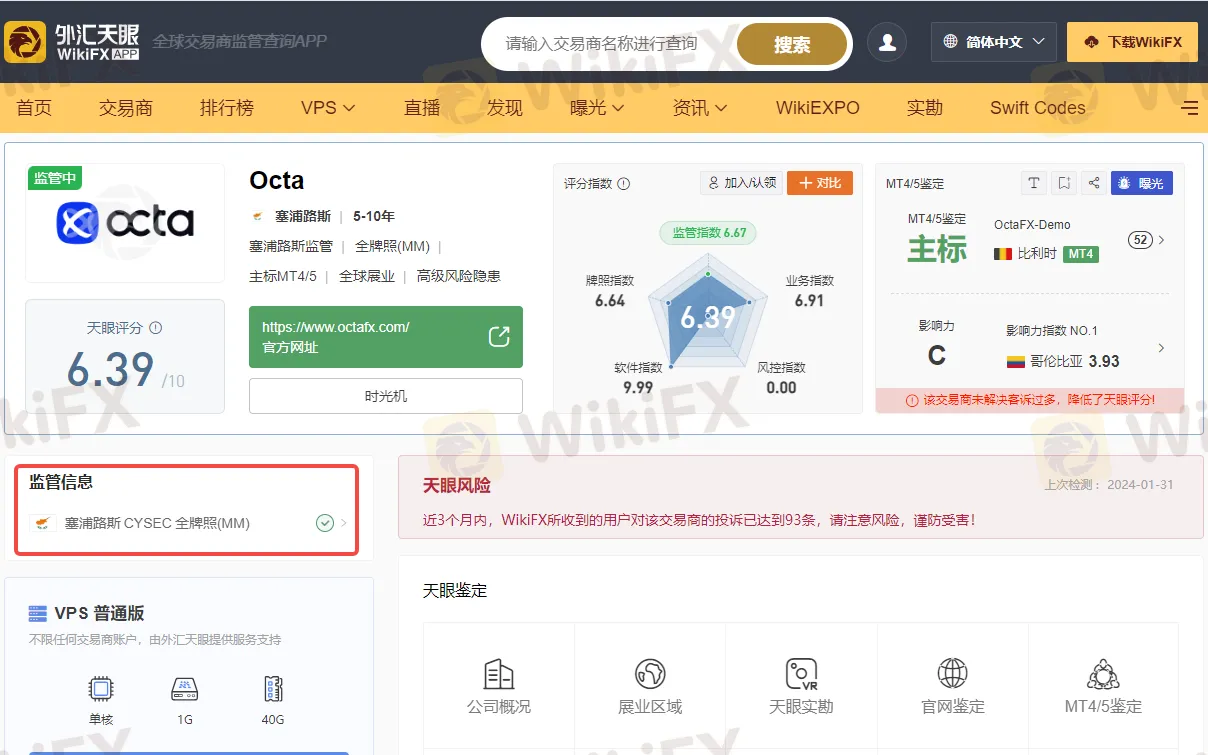Open the 简体中文 language dropdown
This screenshot has width=1208, height=755.
pyautogui.click(x=994, y=42)
